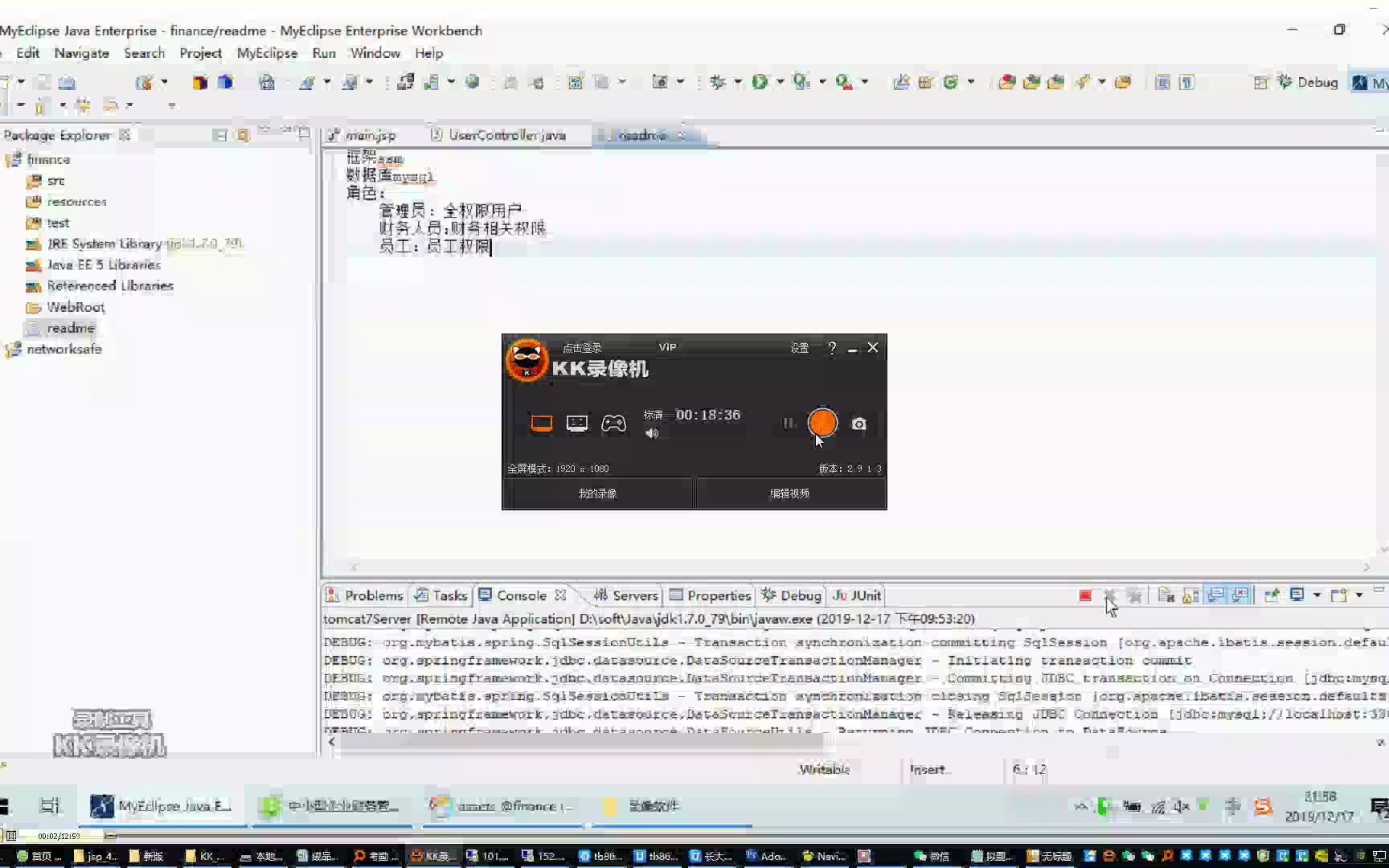Open the Search menu
The image size is (1389, 868).
[x=145, y=53]
